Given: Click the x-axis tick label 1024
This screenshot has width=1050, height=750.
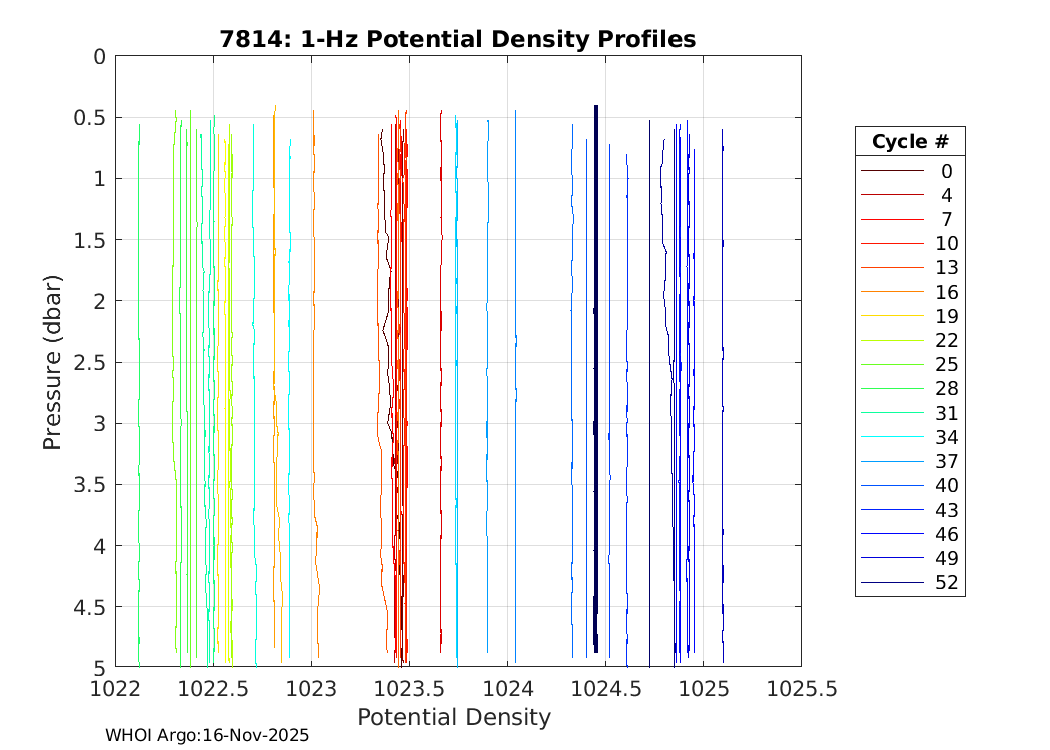Looking at the screenshot, I should (507, 688).
